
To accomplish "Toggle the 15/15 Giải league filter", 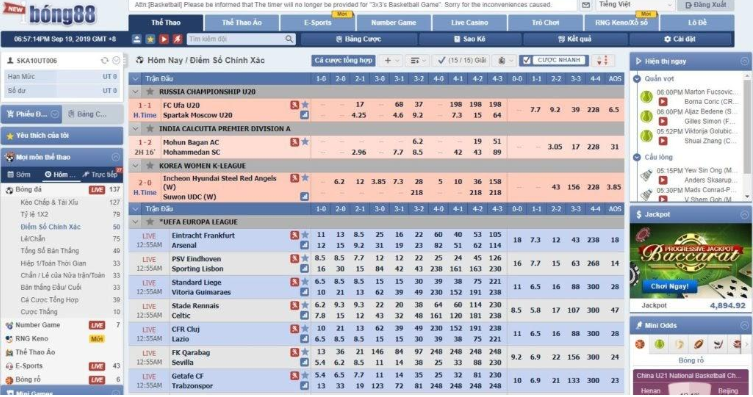I will 461,60.
